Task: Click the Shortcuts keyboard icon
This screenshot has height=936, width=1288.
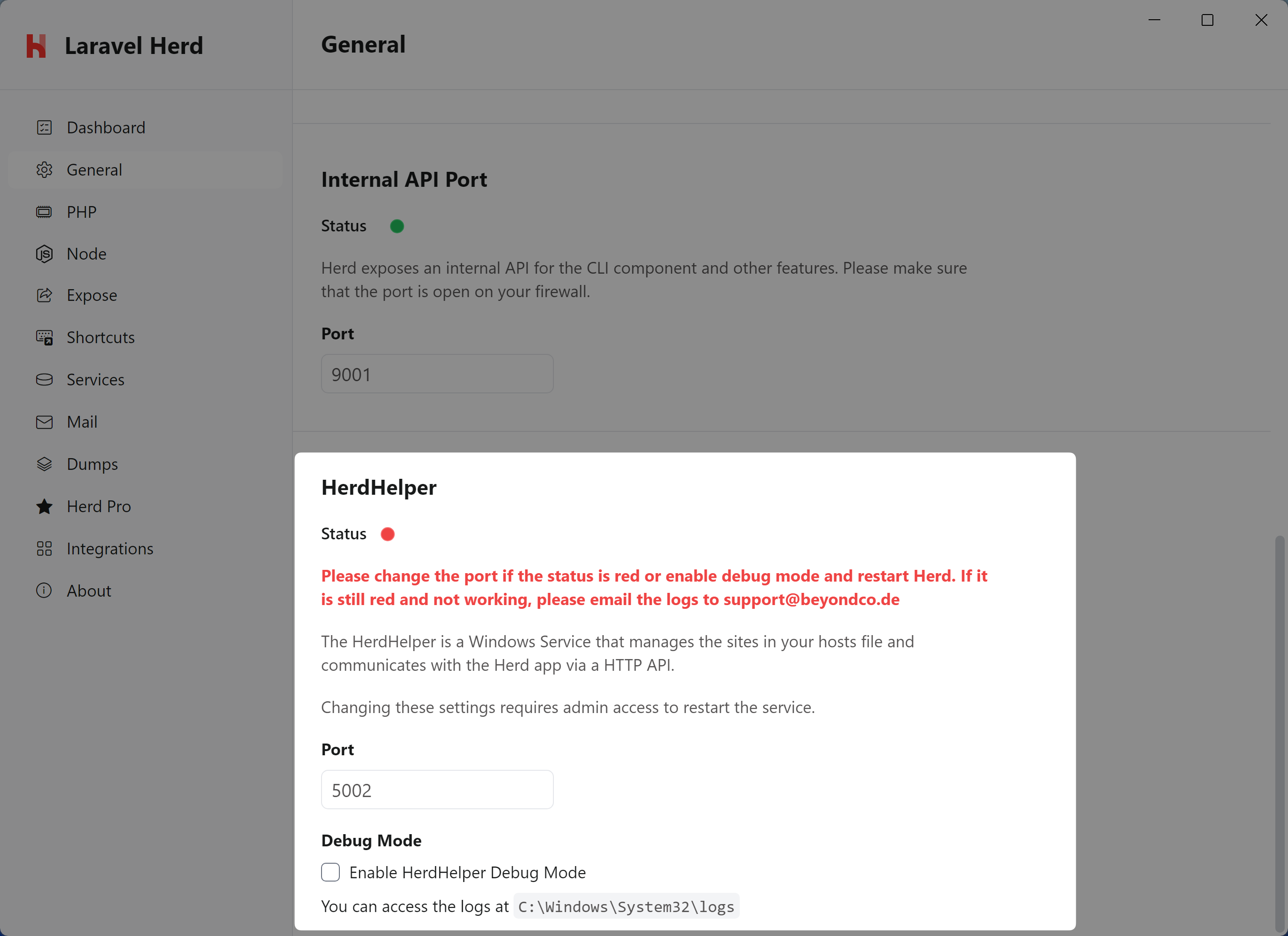Action: tap(44, 338)
